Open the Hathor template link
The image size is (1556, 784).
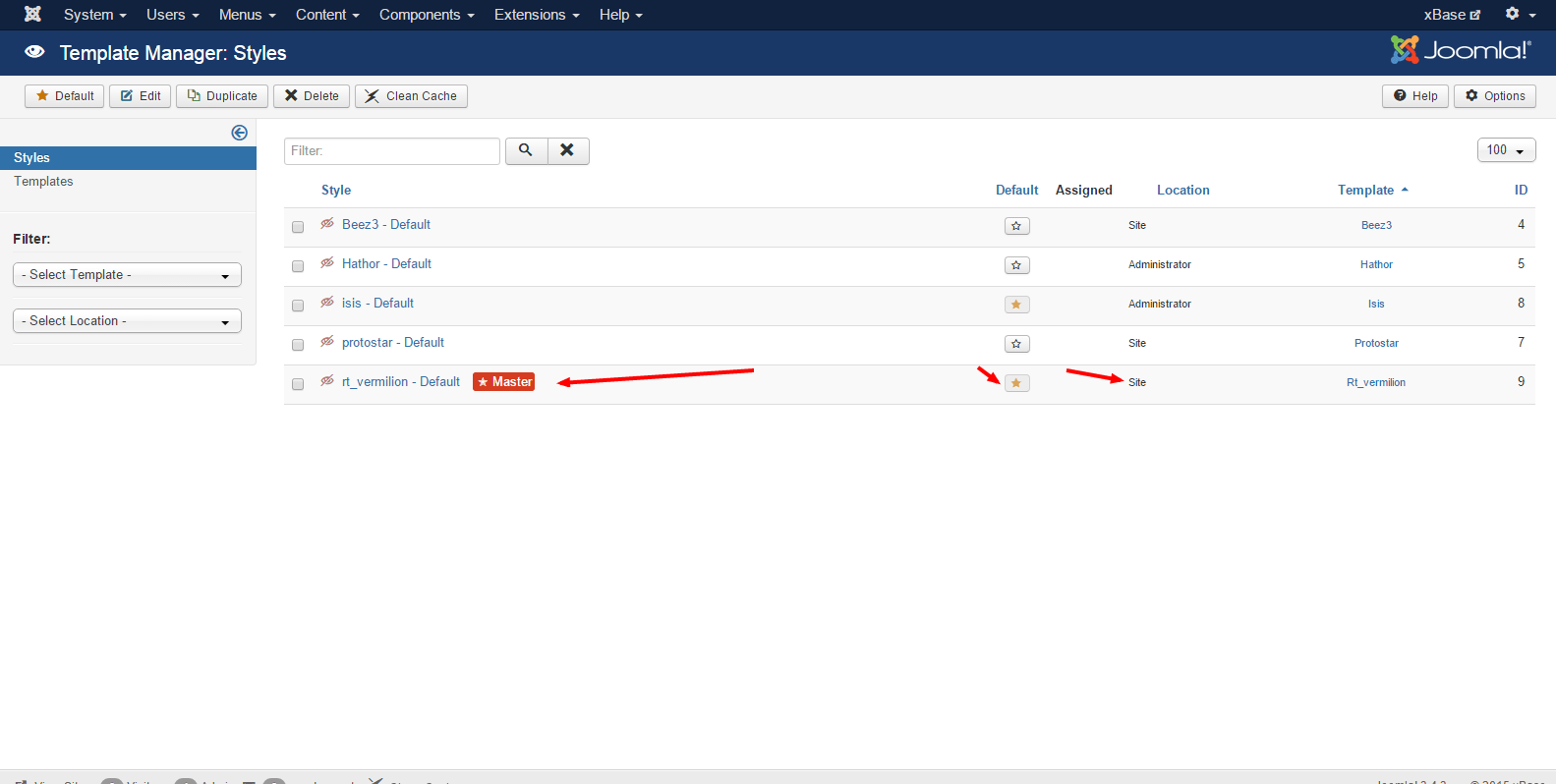1376,264
